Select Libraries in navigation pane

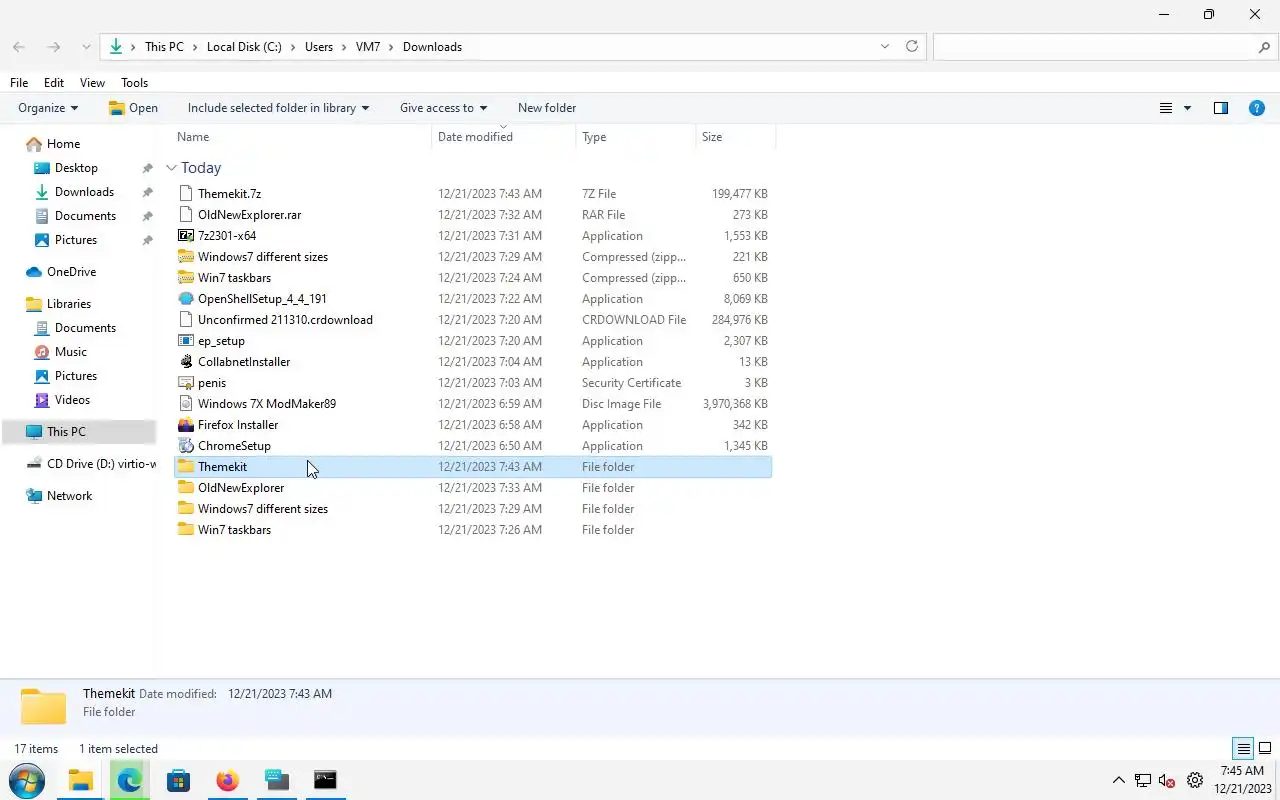pos(68,304)
